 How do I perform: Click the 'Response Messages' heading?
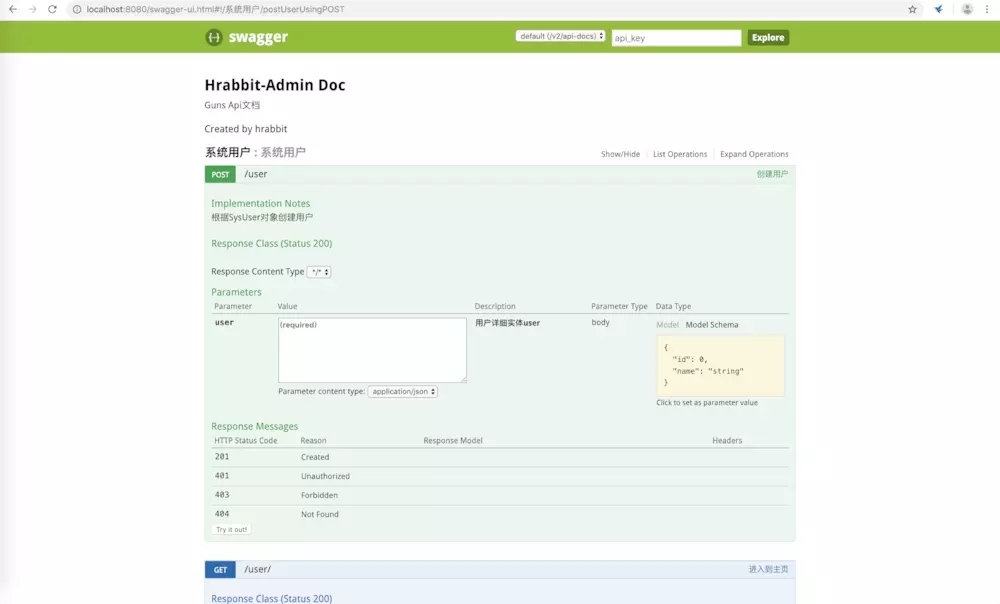coord(254,426)
